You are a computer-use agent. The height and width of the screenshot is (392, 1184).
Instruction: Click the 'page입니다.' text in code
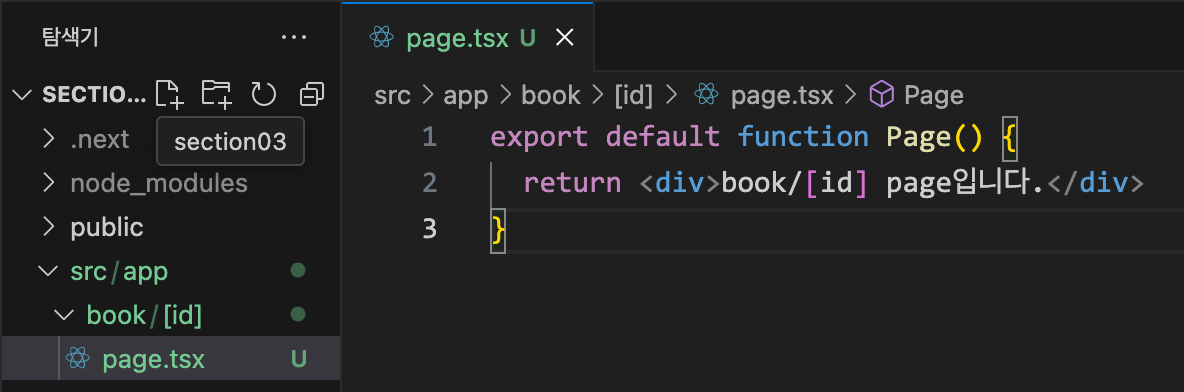pos(965,183)
